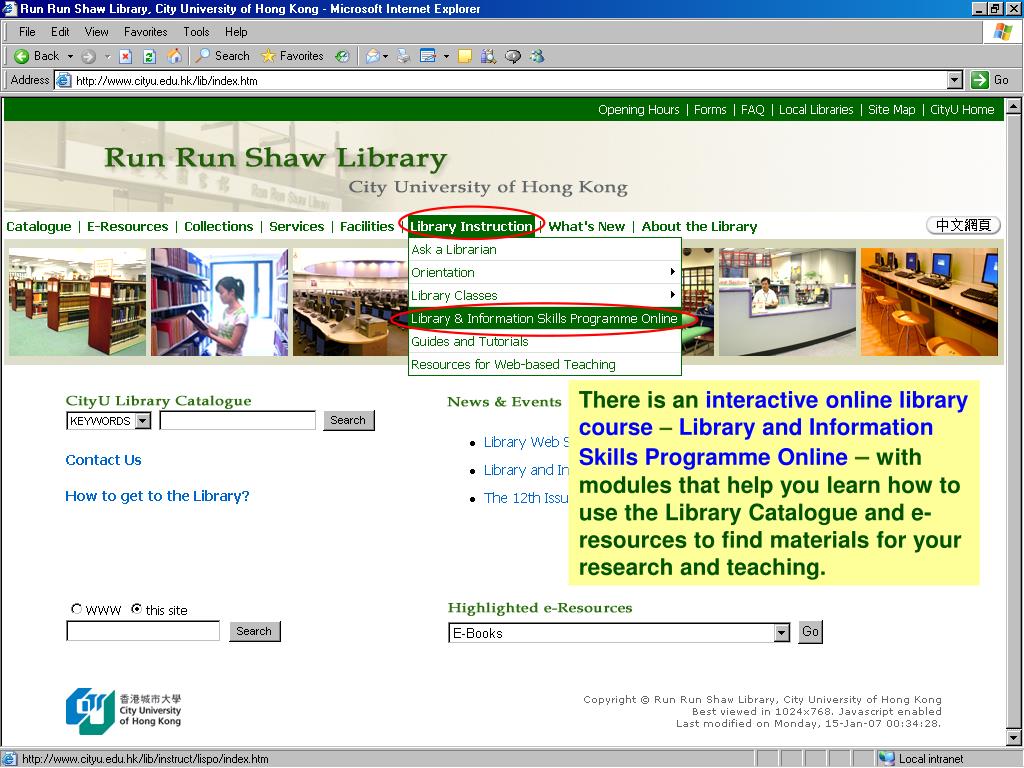Select the 'this site' radio button
This screenshot has height=768, width=1024.
(x=136, y=609)
